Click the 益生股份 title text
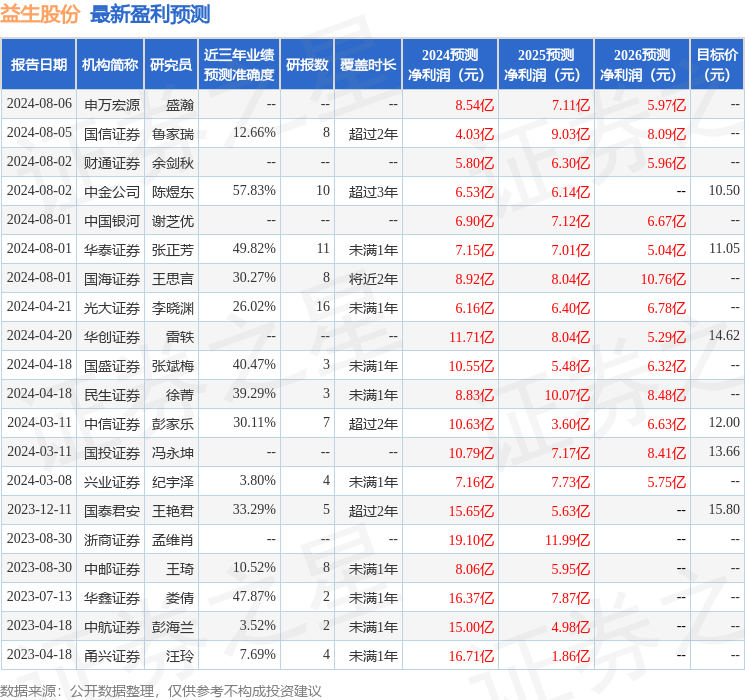745x700 pixels. (40, 14)
